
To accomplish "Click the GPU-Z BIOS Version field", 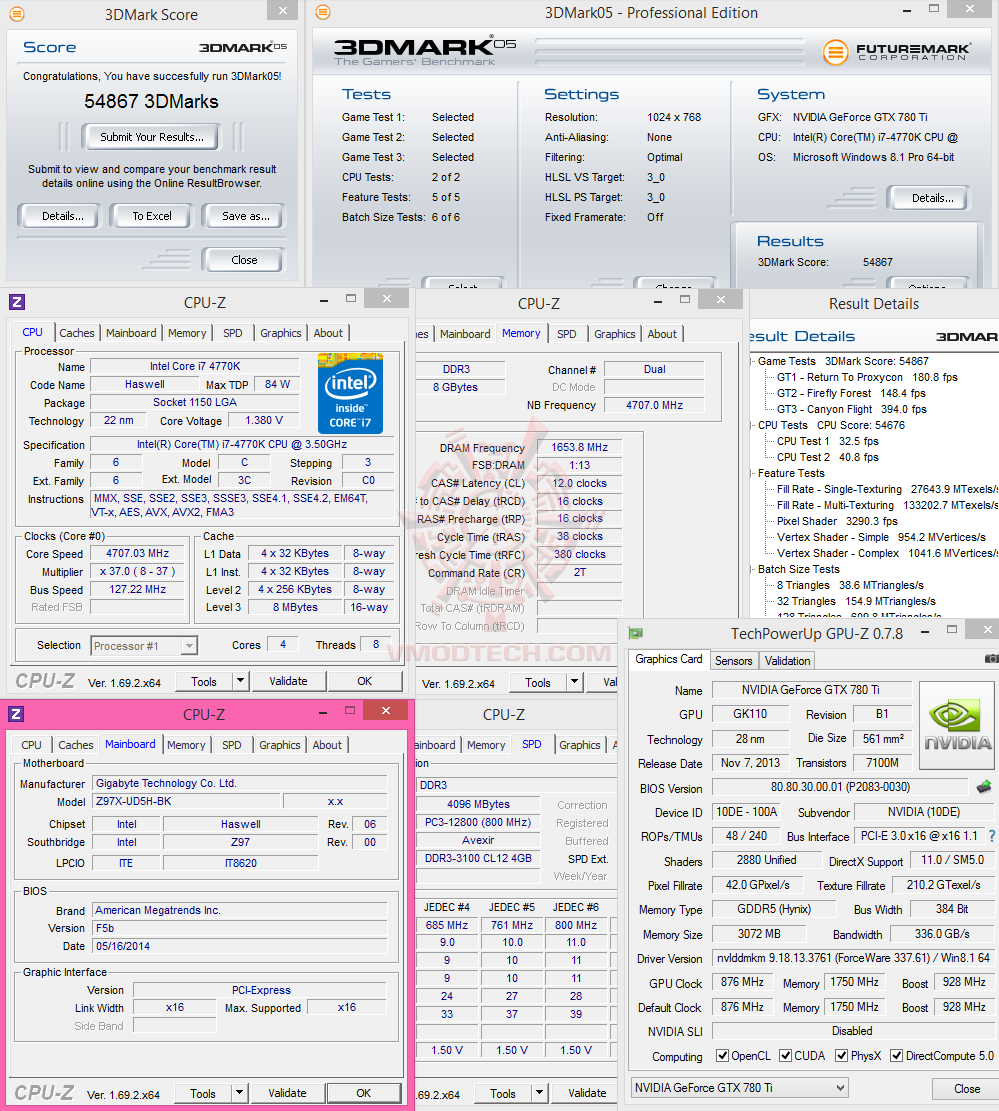I will click(840, 786).
